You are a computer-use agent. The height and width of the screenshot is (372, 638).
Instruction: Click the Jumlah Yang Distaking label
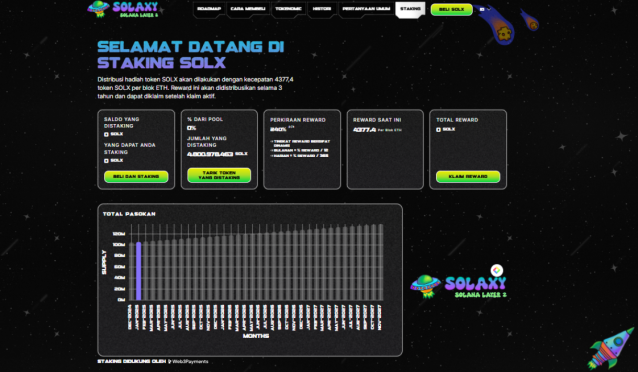[x=207, y=141]
